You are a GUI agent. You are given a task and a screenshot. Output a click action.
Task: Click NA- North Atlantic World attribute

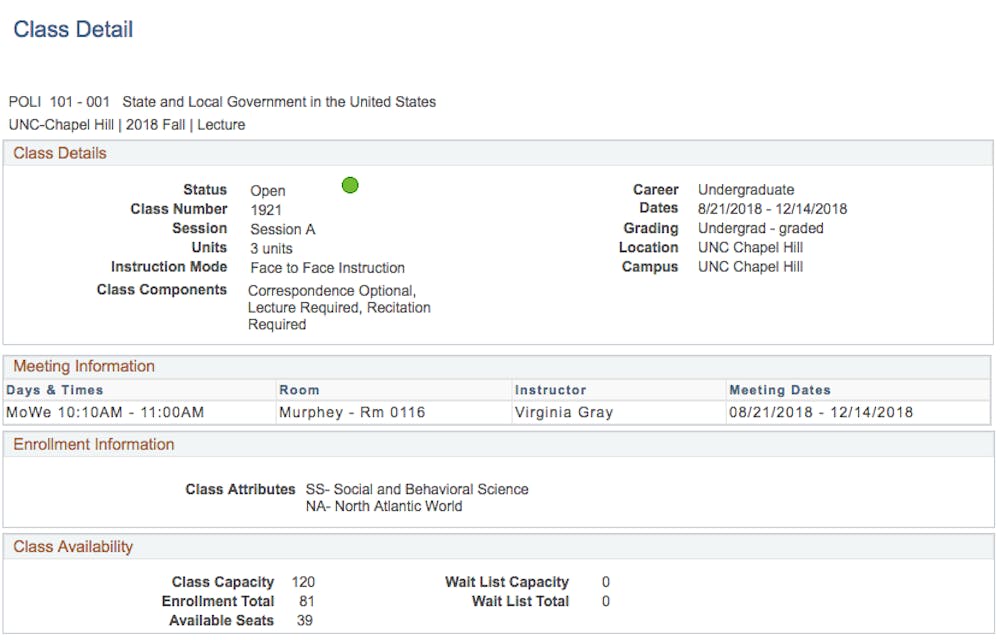(384, 506)
